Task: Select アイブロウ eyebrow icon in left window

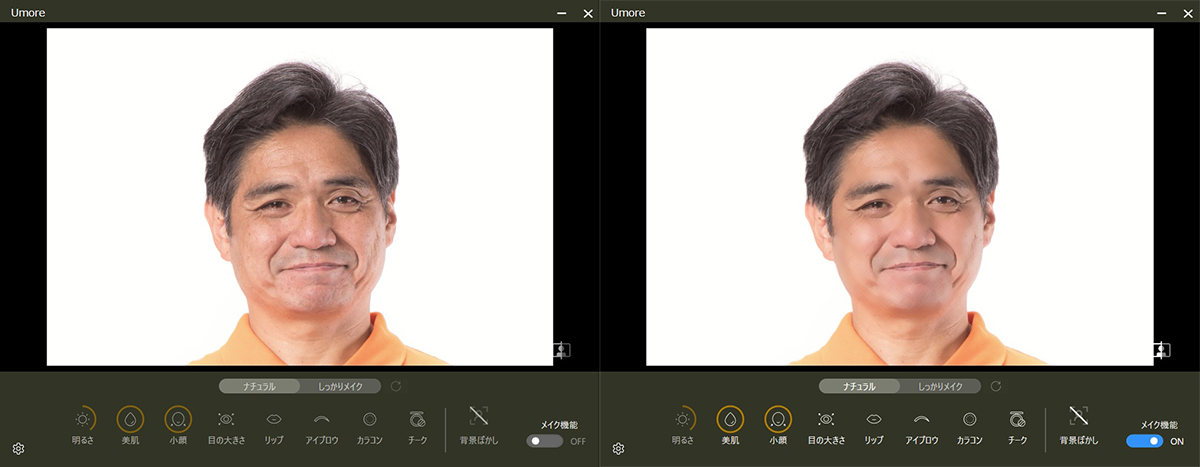Action: 321,419
